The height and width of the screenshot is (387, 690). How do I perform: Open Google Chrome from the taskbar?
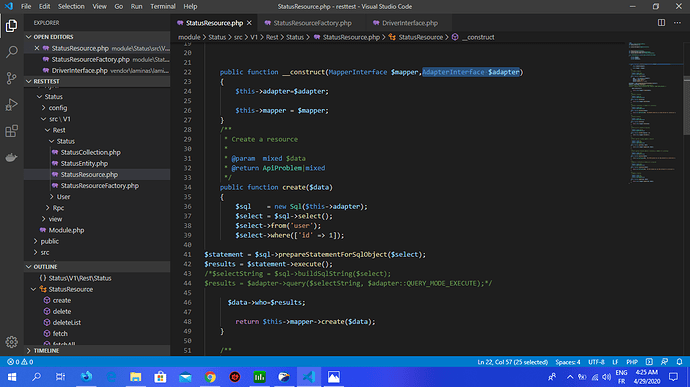pos(210,377)
